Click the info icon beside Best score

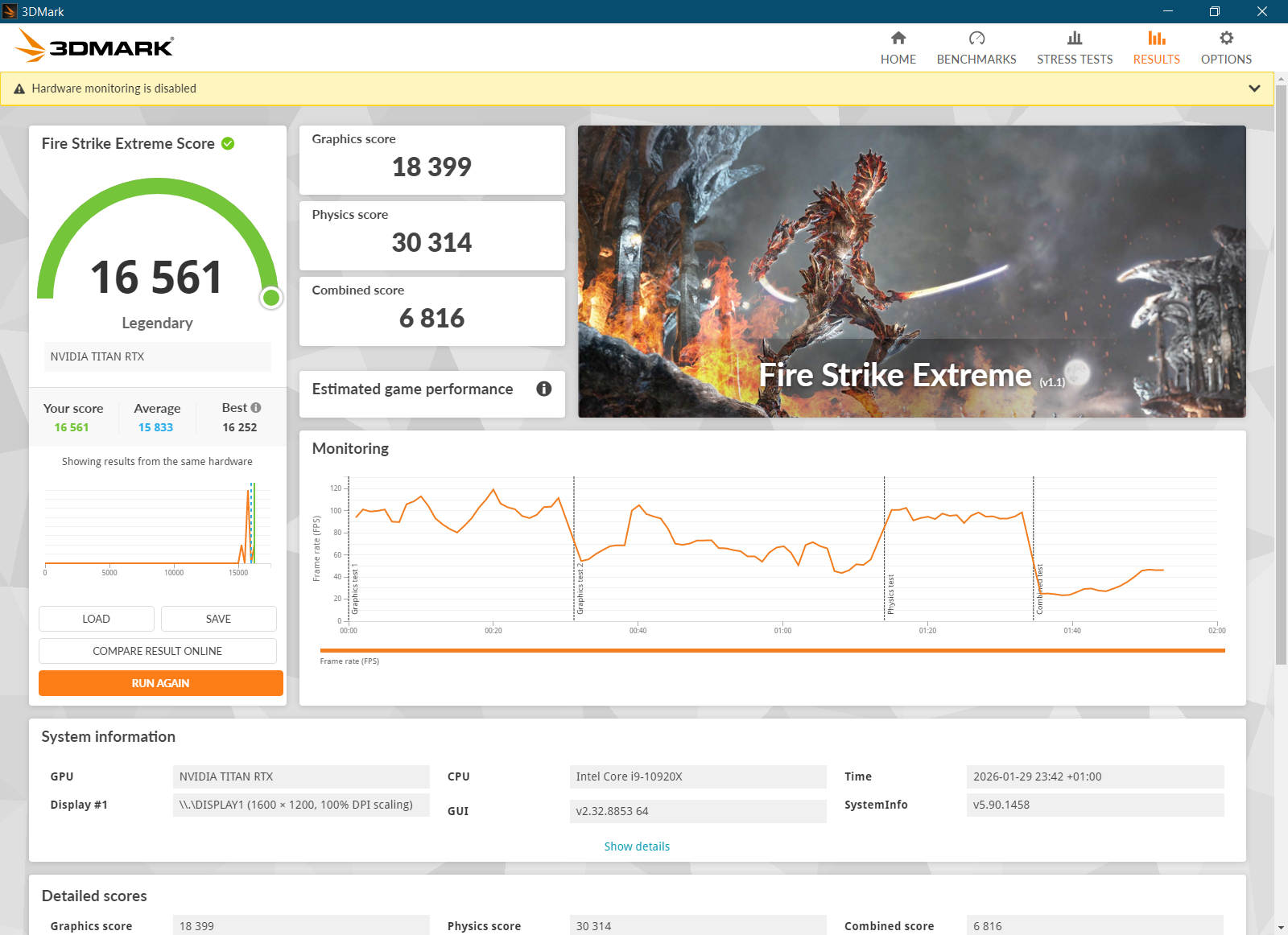[x=256, y=408]
